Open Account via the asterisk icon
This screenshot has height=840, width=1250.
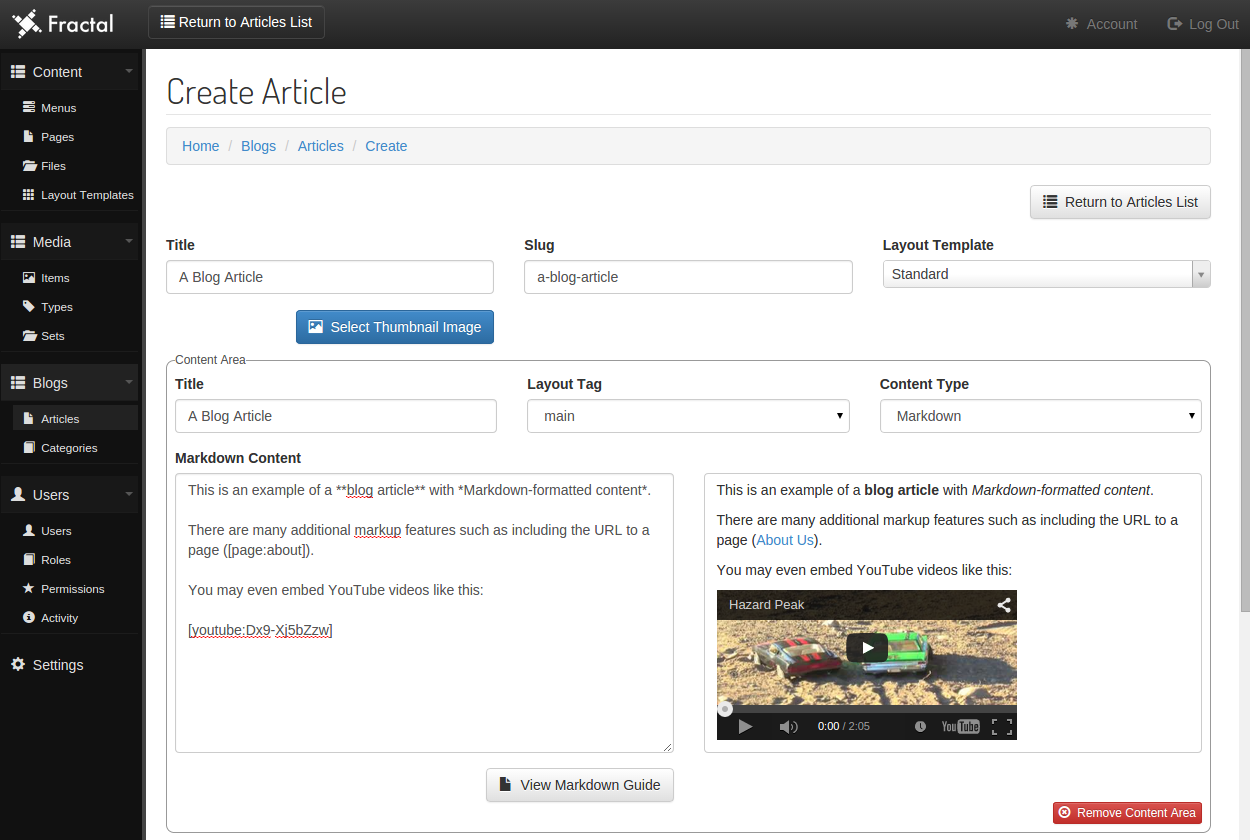1074,23
